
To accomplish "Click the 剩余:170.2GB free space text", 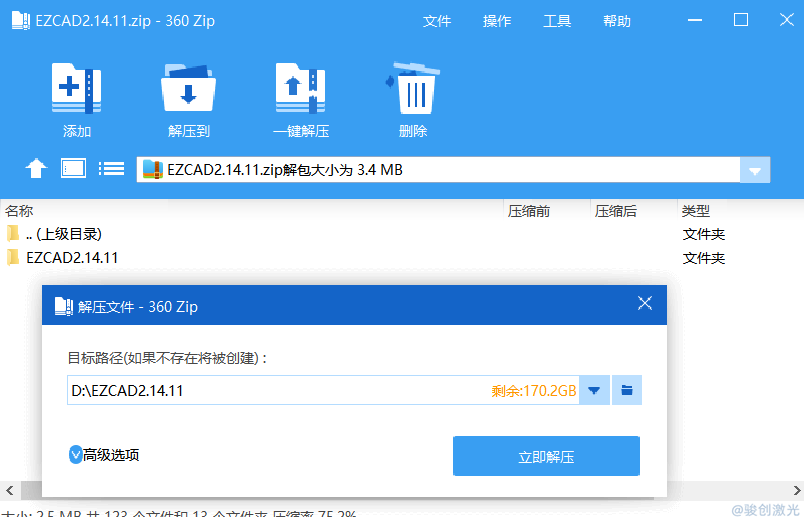I will tap(534, 391).
